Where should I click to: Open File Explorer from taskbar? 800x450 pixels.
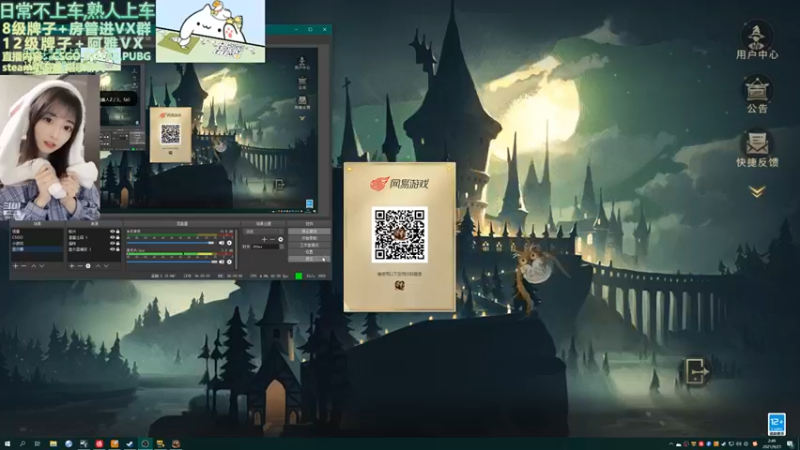[53, 444]
